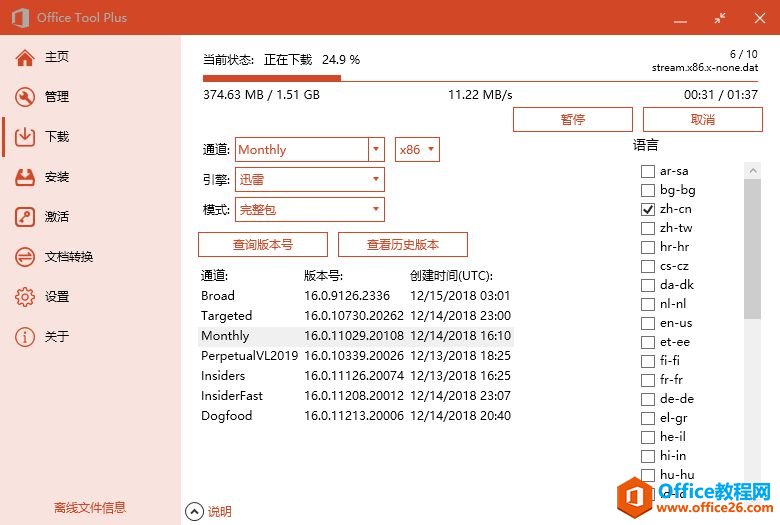Click the Home (主页) house icon

click(25, 58)
